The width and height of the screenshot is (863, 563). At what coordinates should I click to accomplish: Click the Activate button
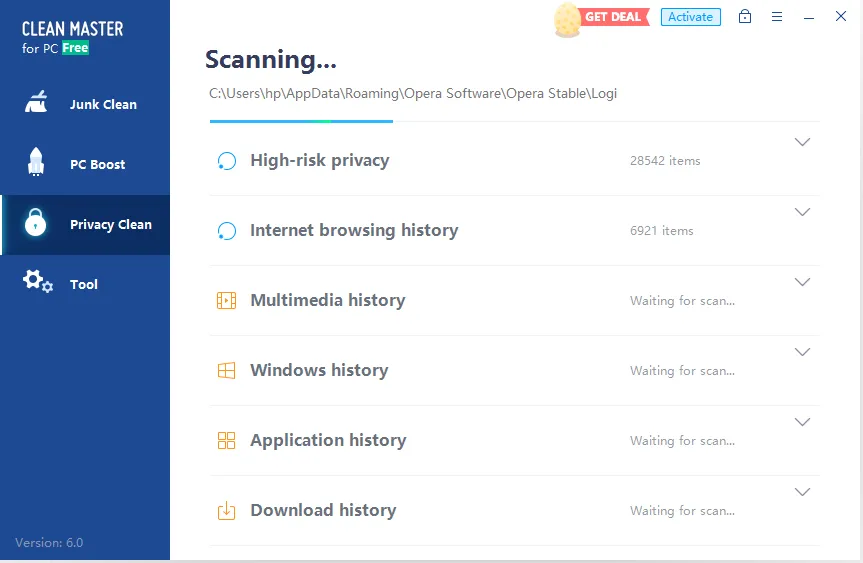691,17
